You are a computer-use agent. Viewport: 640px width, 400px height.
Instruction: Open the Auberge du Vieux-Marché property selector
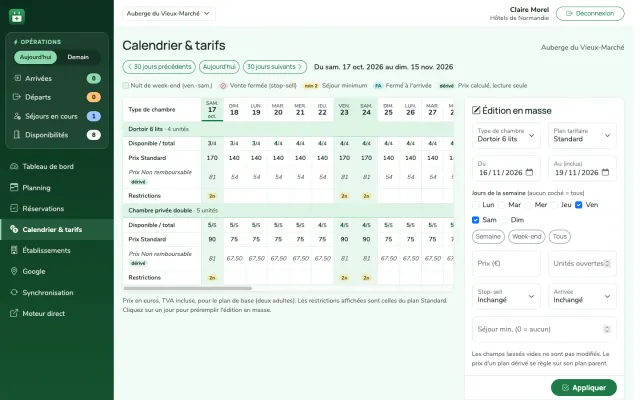tap(169, 13)
